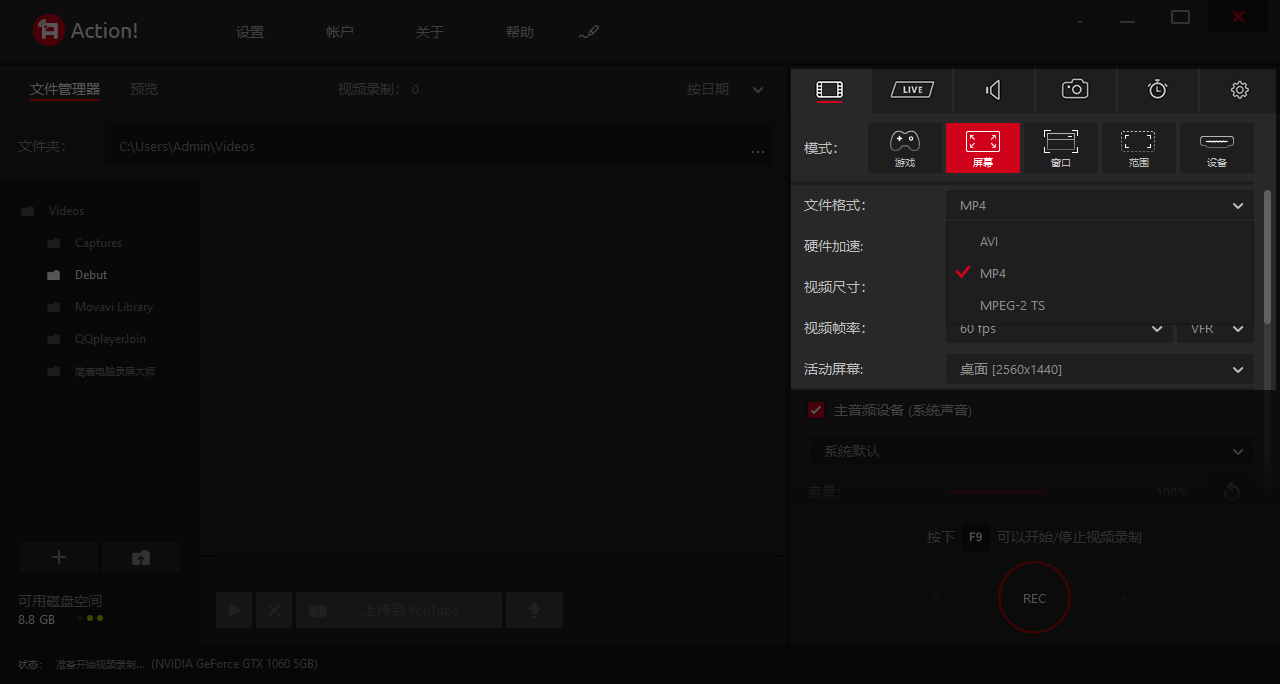Screen dimensions: 1280x684
Task: Open the 活动屏幕 active screen dropdown
Action: pyautogui.click(x=1099, y=369)
